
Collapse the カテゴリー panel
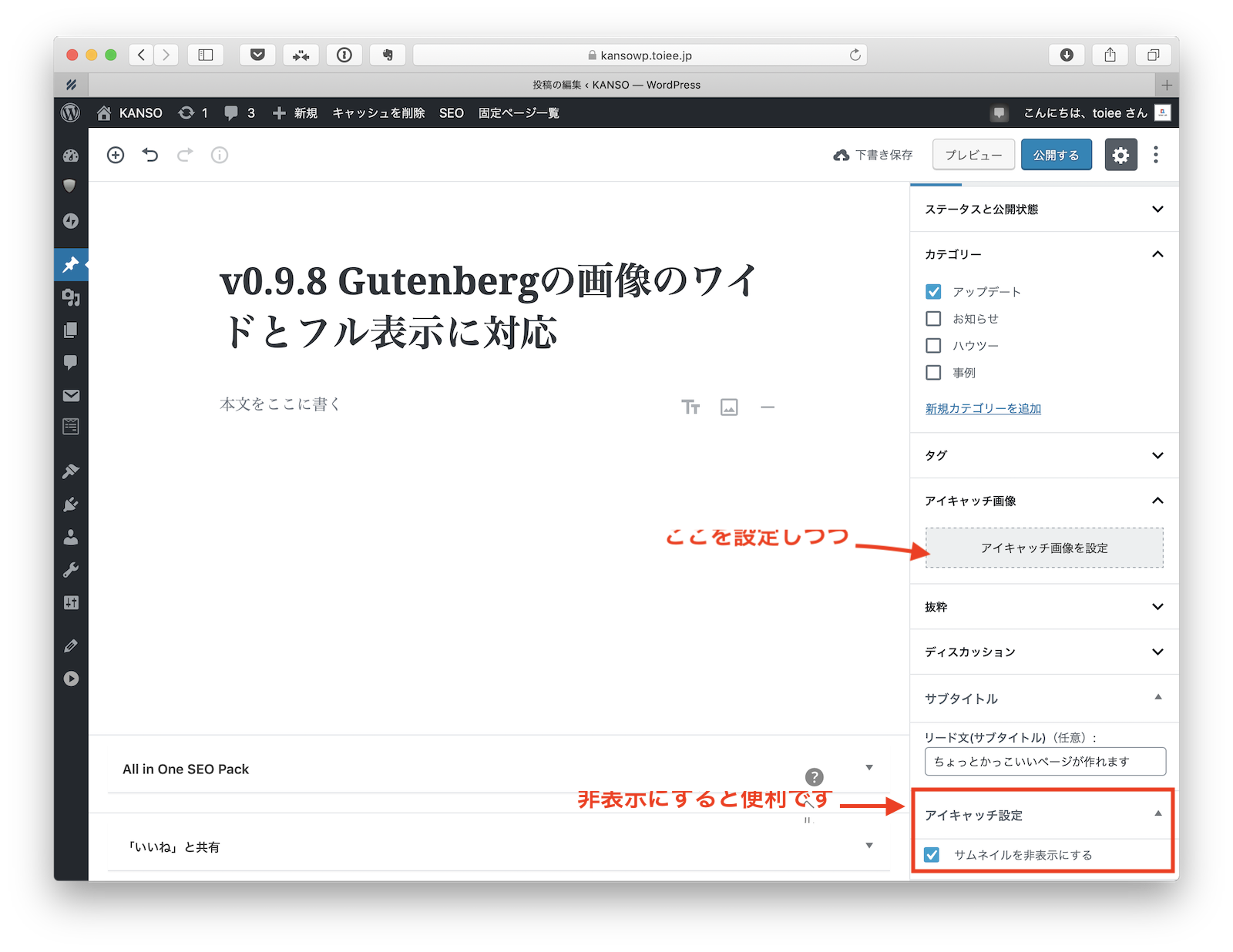click(1044, 254)
